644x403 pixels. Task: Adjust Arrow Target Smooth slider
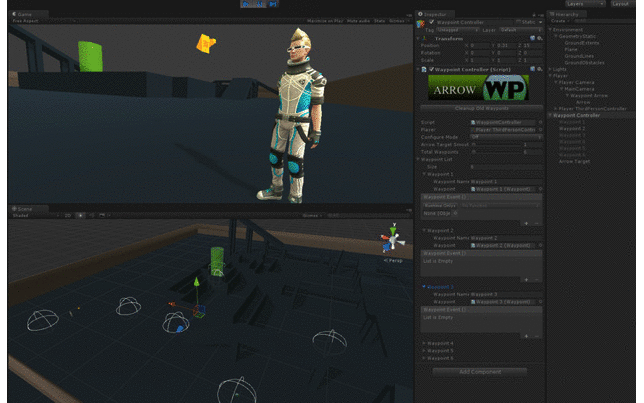pos(497,145)
